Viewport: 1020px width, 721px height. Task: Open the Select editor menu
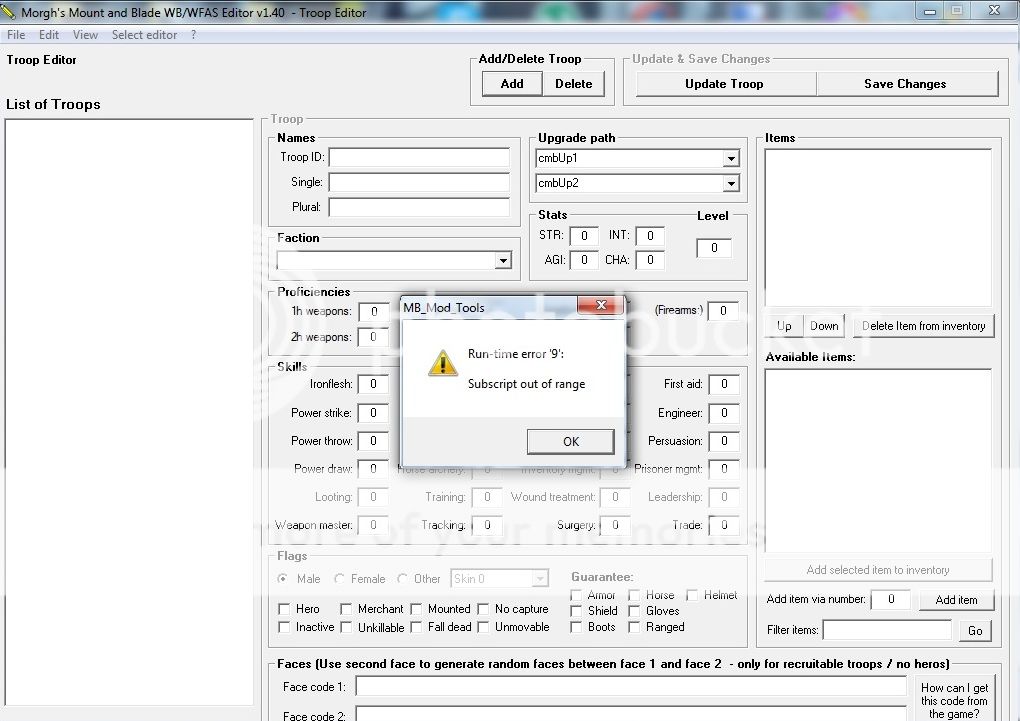[144, 34]
